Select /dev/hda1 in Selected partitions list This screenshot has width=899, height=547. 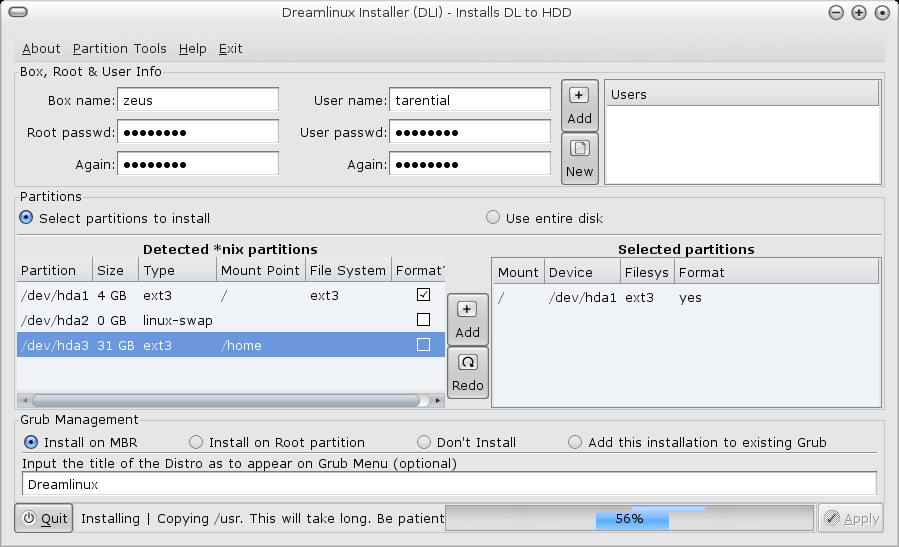click(686, 298)
